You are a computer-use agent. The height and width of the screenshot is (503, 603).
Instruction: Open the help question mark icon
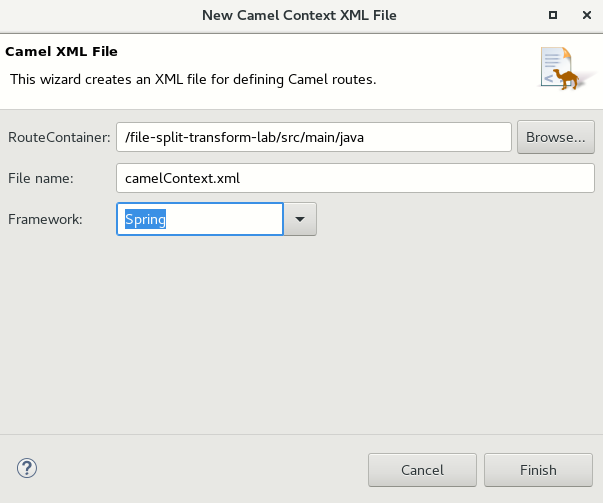[x=27, y=469]
